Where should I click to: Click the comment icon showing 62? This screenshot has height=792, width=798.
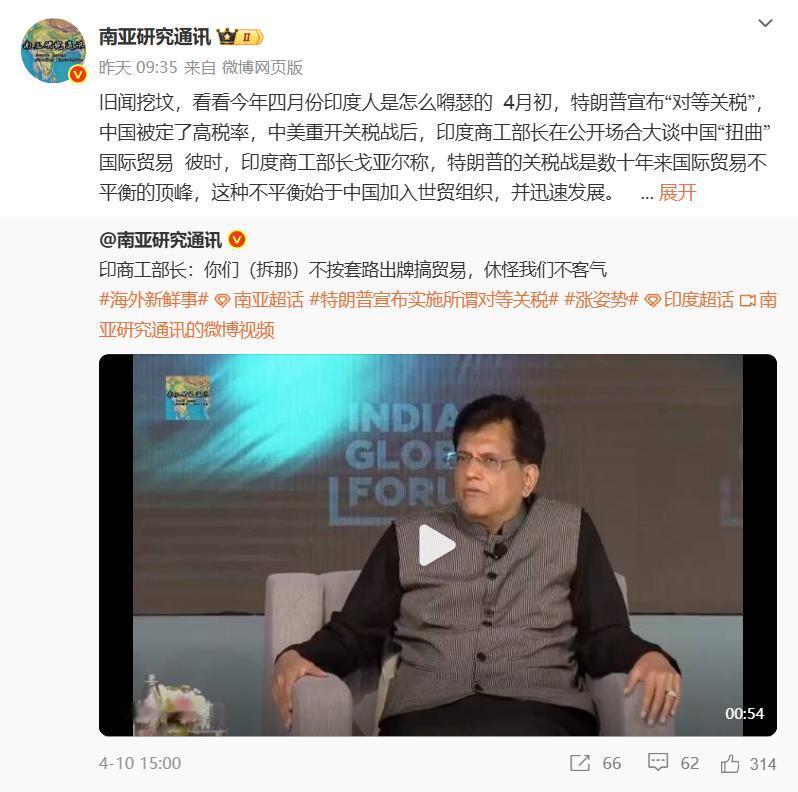tap(658, 762)
